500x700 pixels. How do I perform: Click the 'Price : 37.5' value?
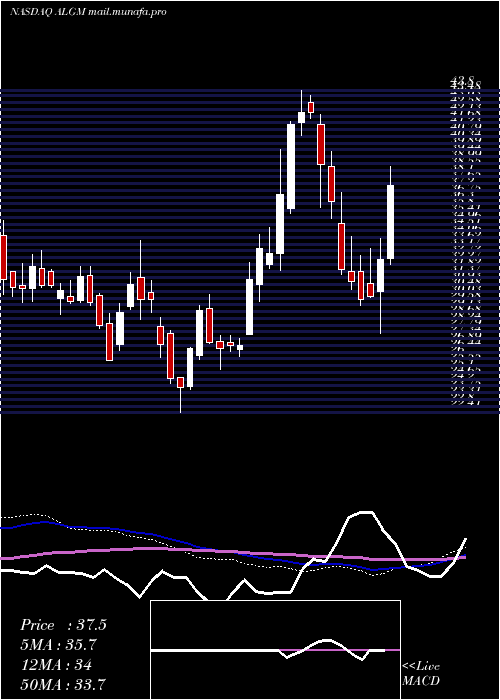tap(63, 625)
